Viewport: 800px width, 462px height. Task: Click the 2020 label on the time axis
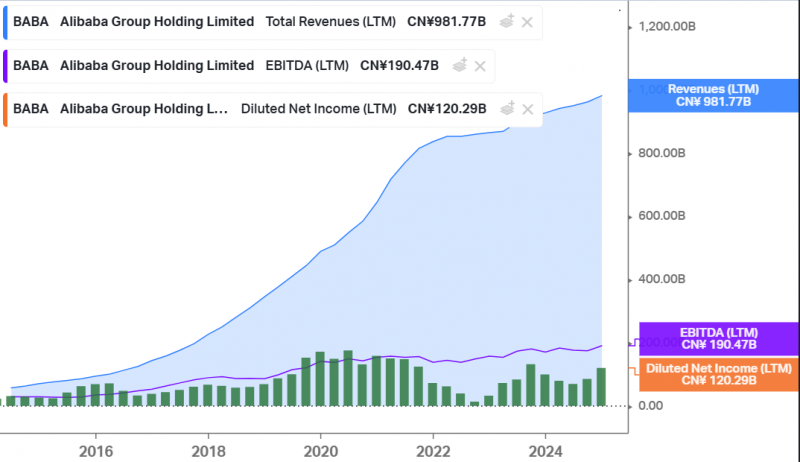[321, 451]
